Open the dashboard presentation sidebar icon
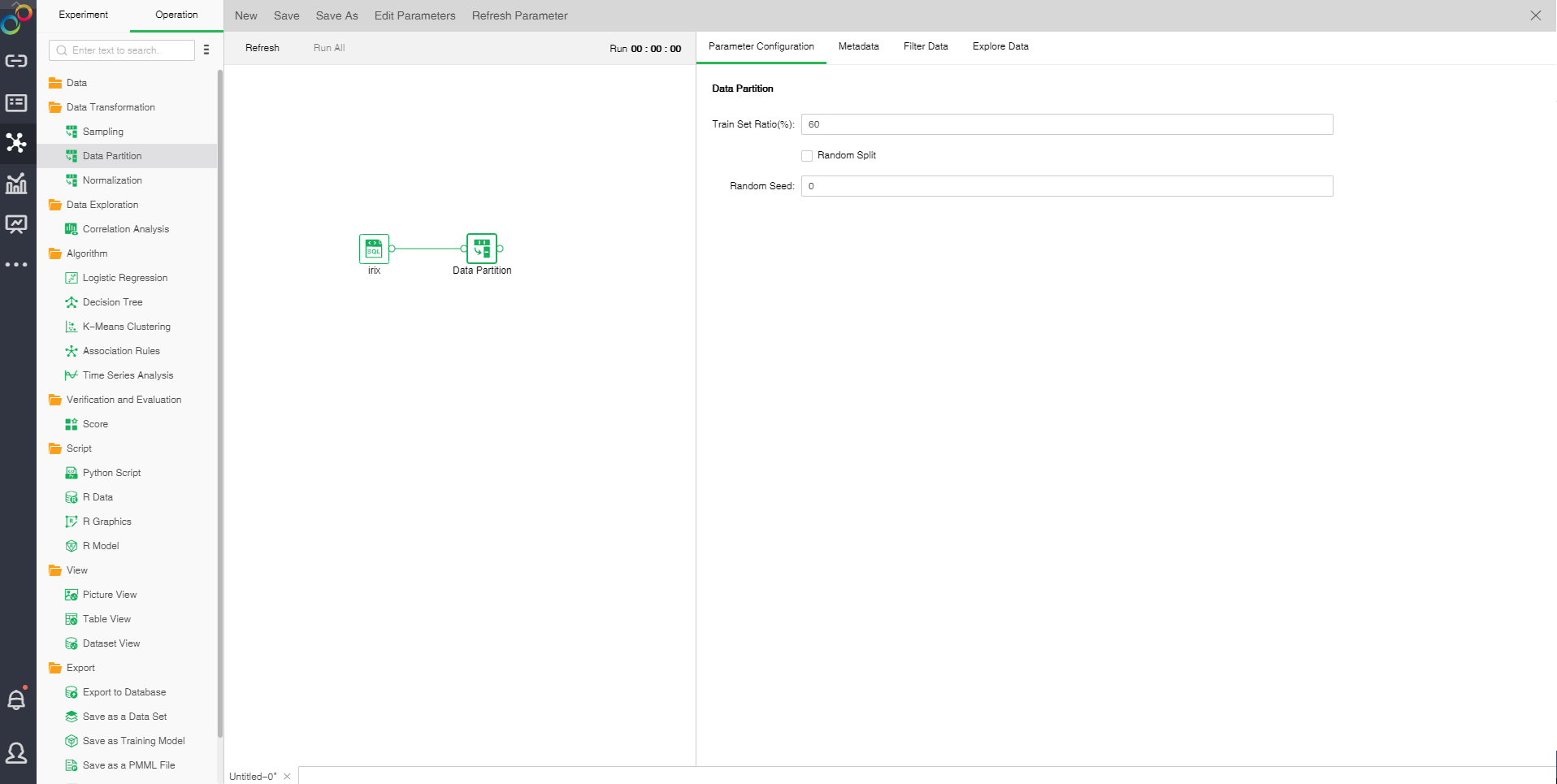This screenshot has width=1557, height=784. pyautogui.click(x=16, y=224)
